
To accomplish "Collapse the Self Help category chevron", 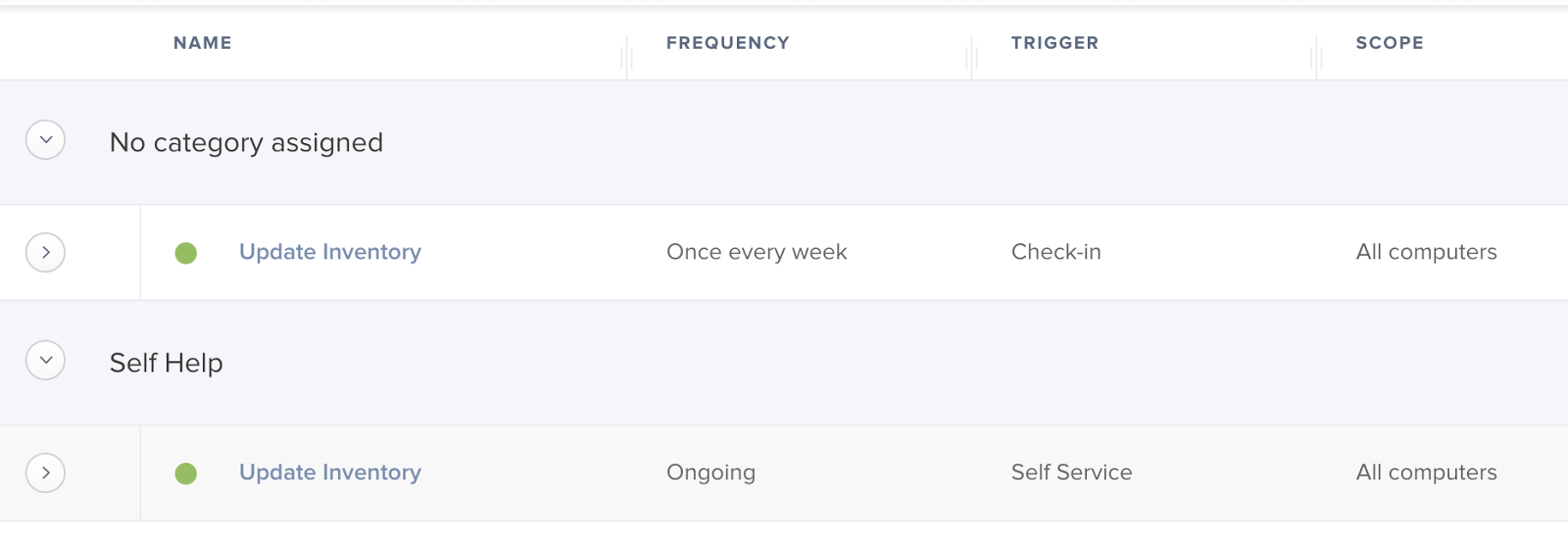I will coord(45,361).
